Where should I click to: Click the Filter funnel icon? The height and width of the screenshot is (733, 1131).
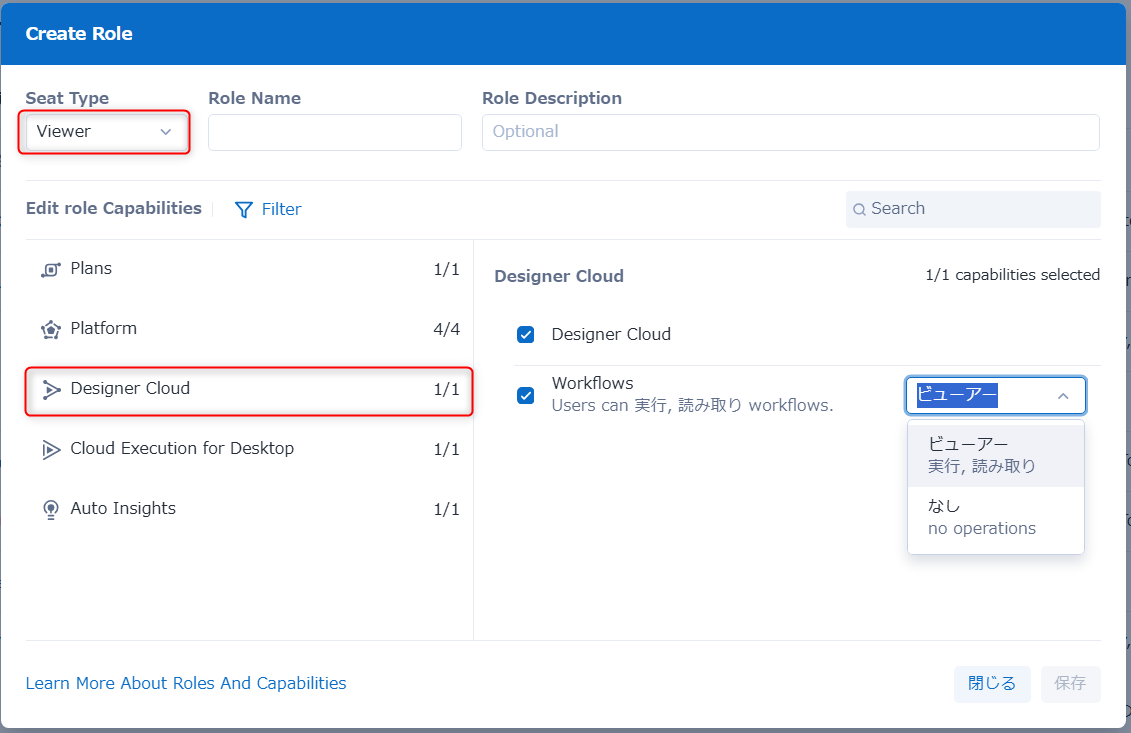coord(244,209)
